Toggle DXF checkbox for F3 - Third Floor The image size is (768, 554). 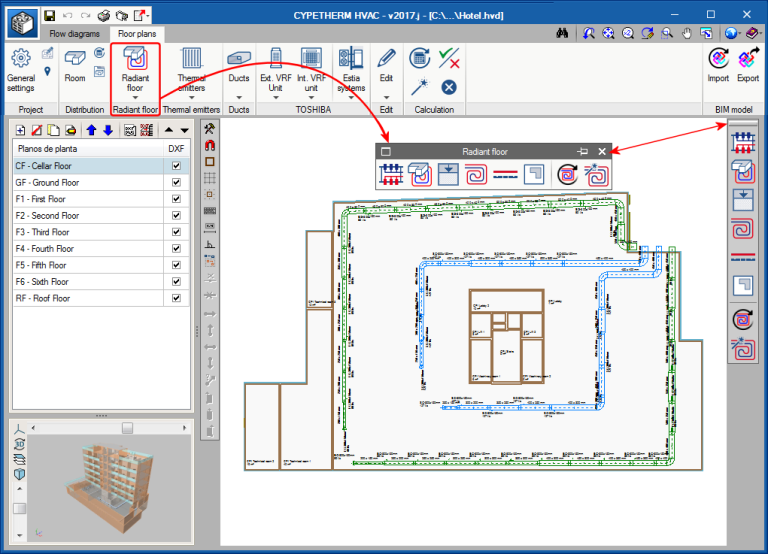point(177,232)
